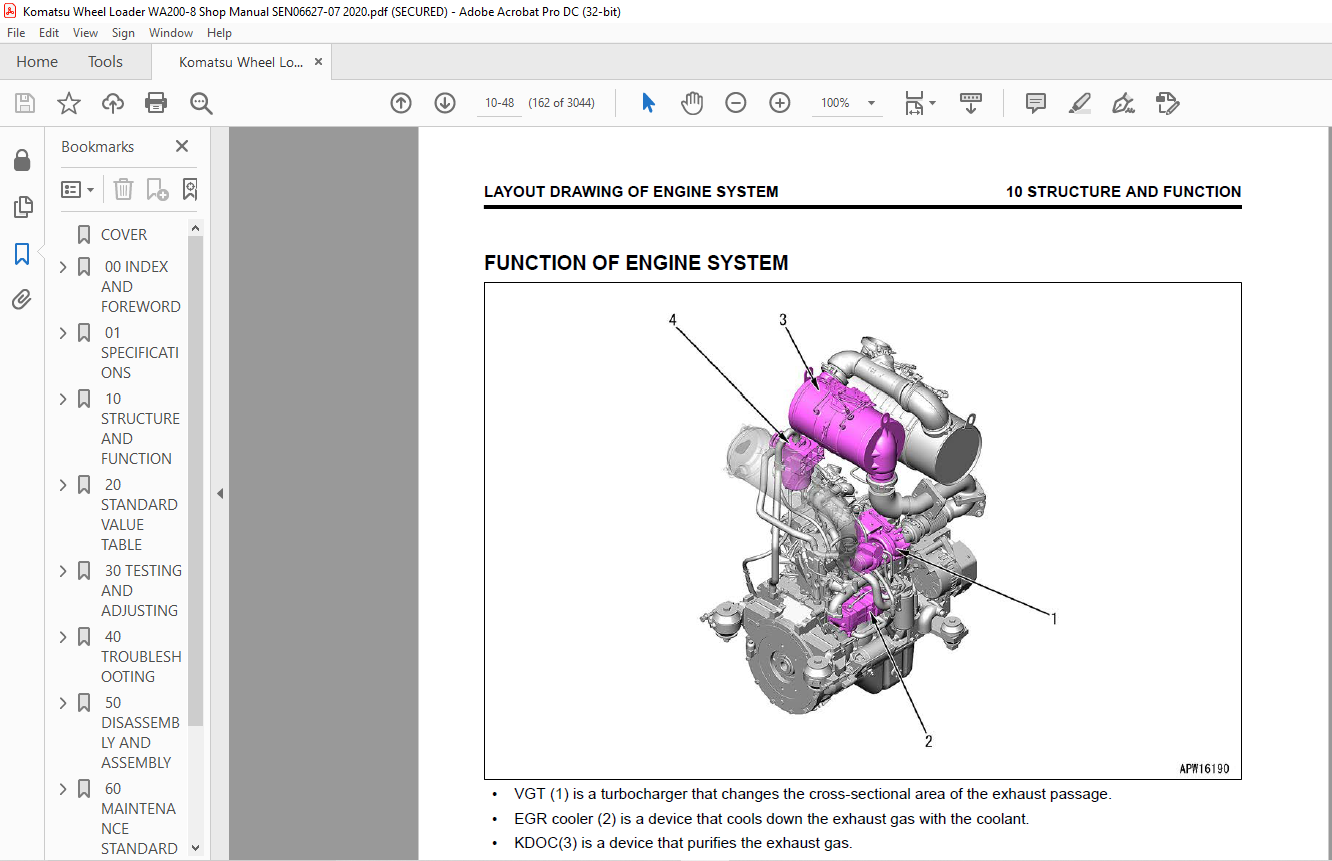Click the FUNCTION OF ENGINE SYSTEM heading
The height and width of the screenshot is (861, 1332).
point(636,263)
